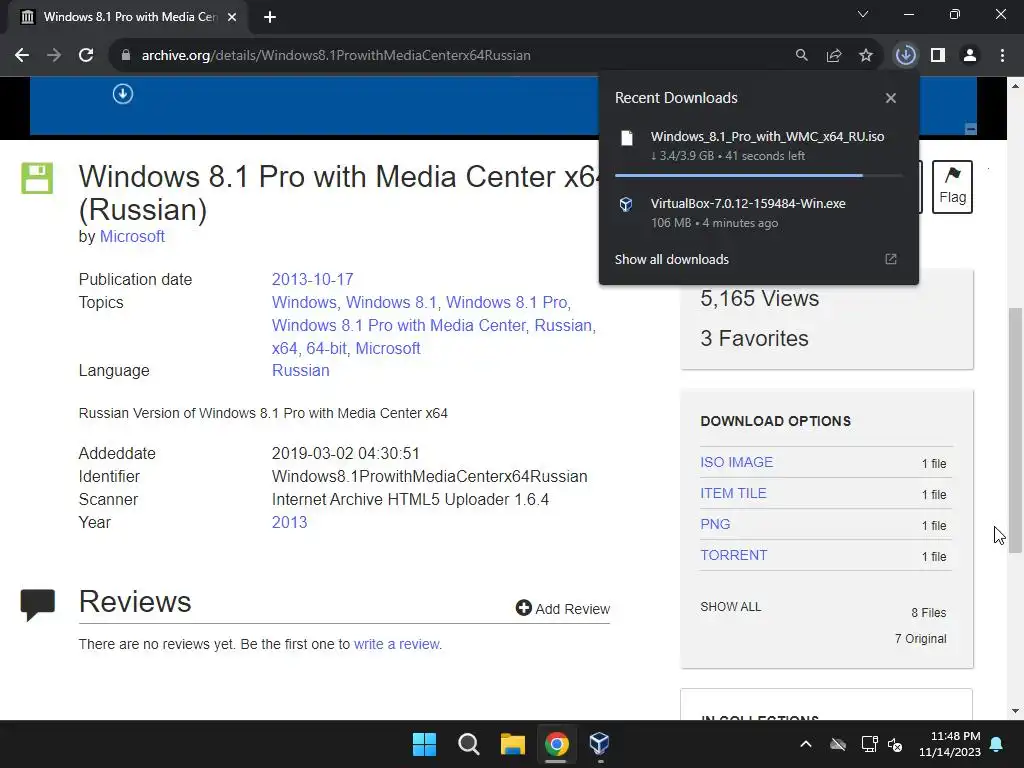The width and height of the screenshot is (1024, 768).
Task: Open the notifications bell icon
Action: 997,744
